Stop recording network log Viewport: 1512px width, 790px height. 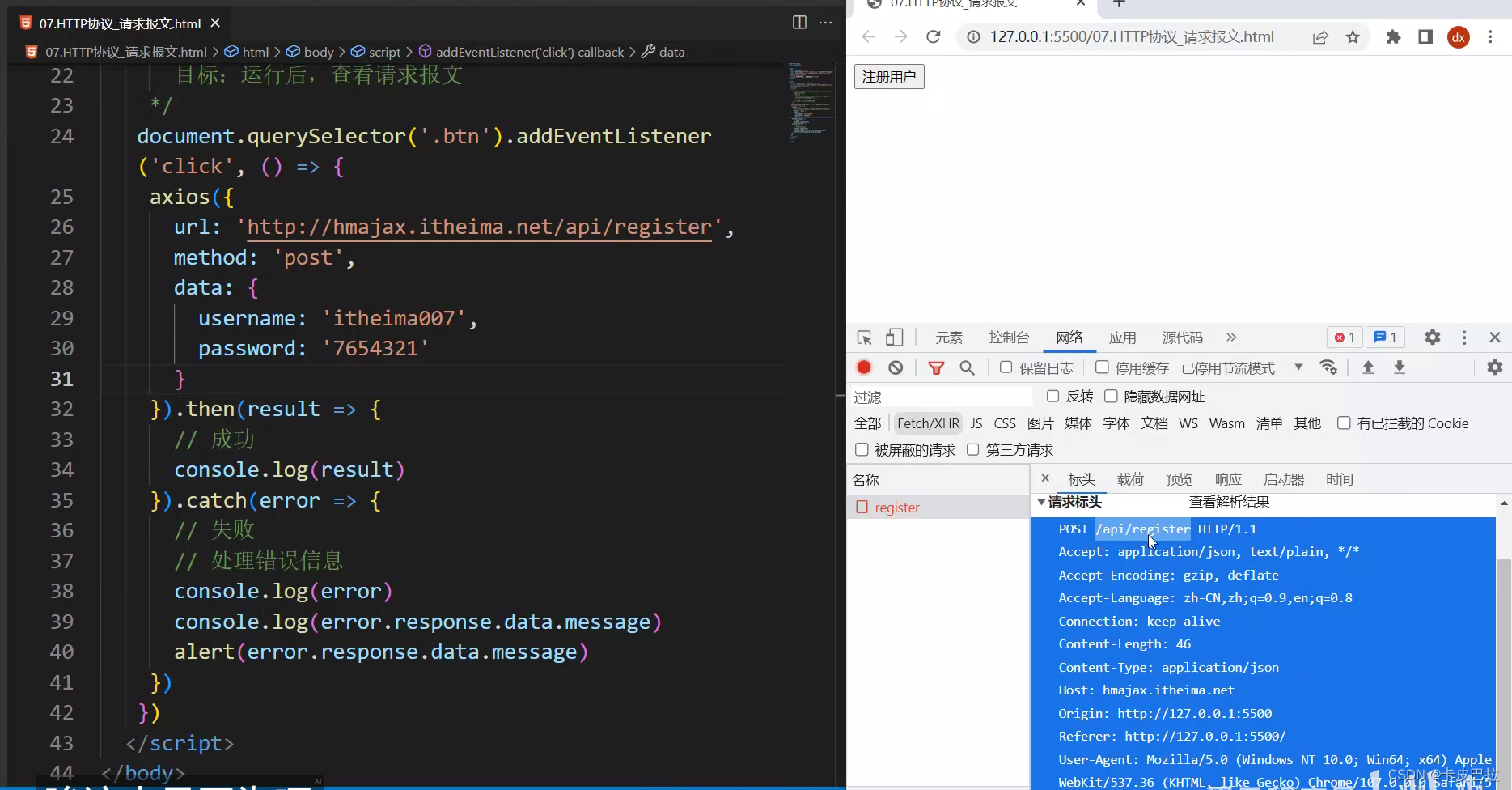863,367
